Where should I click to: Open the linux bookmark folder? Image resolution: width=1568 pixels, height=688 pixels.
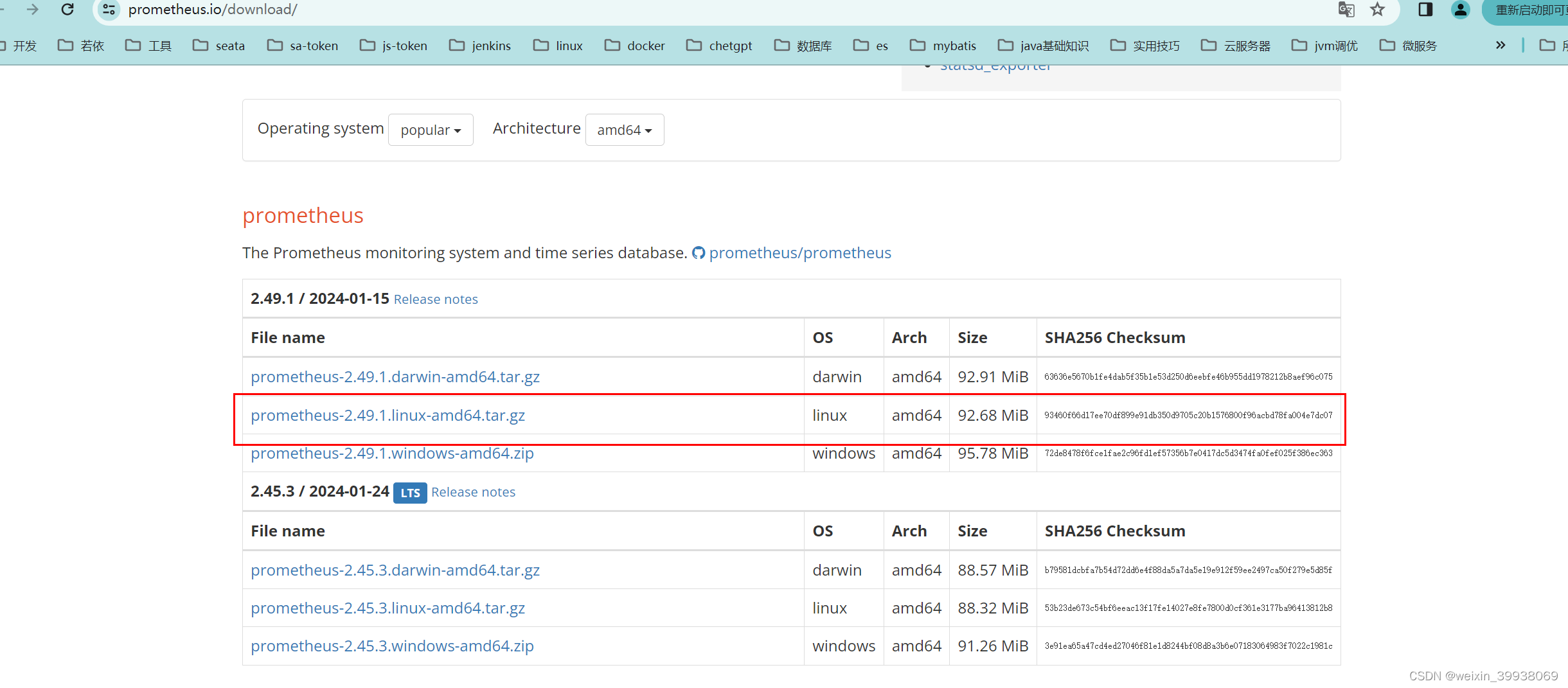(x=558, y=46)
